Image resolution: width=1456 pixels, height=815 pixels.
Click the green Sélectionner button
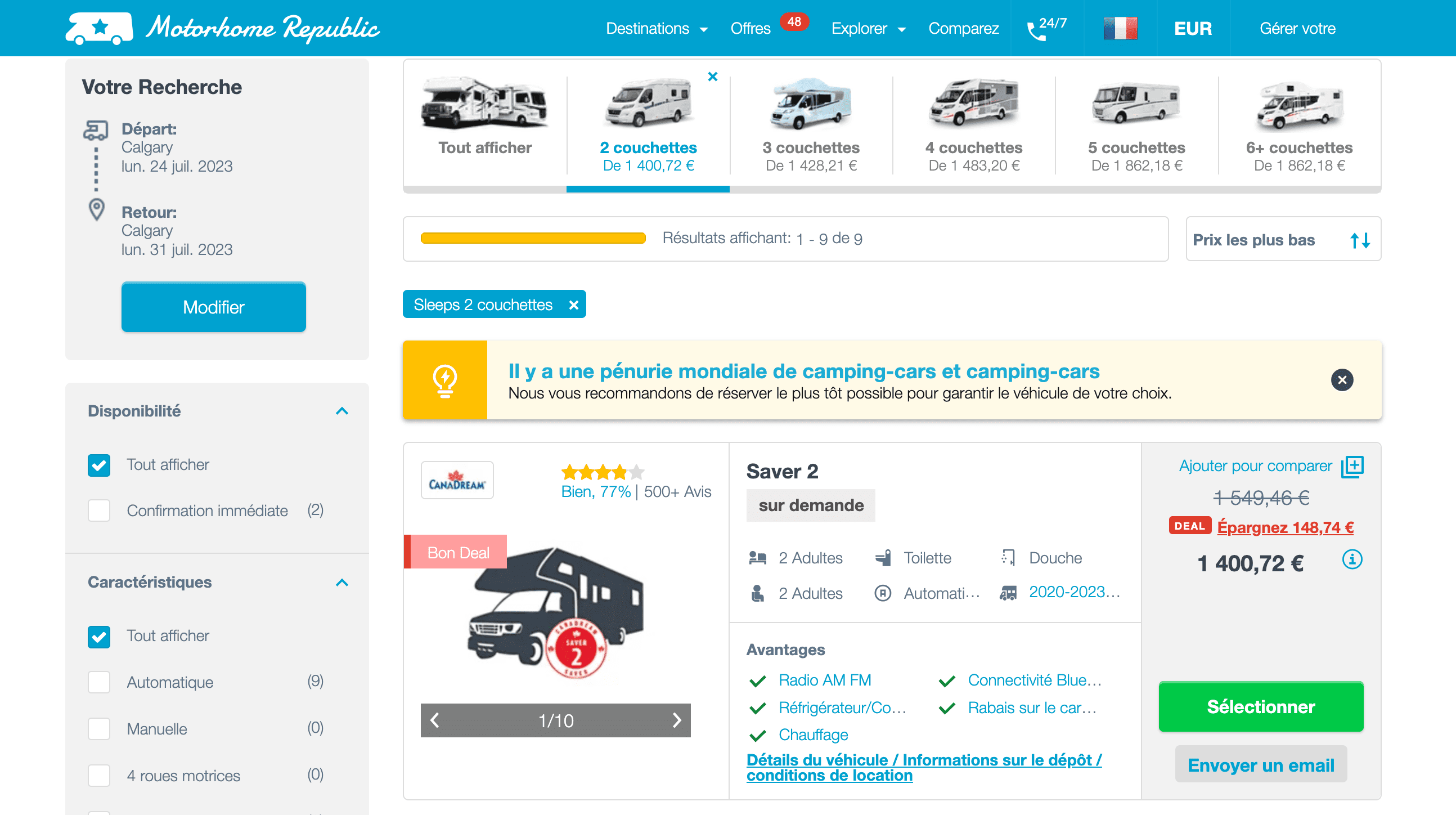coord(1261,707)
